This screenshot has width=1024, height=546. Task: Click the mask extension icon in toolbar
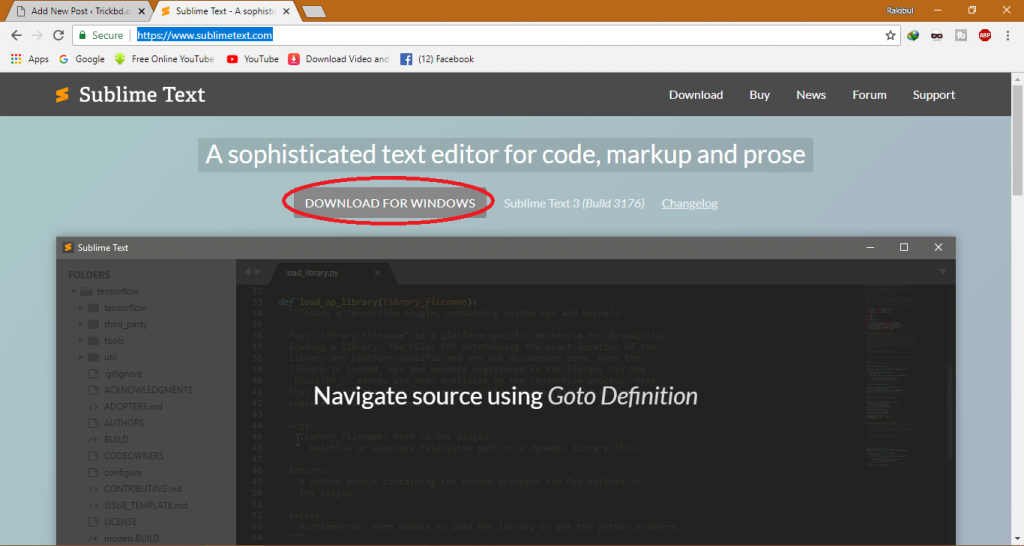(936, 35)
